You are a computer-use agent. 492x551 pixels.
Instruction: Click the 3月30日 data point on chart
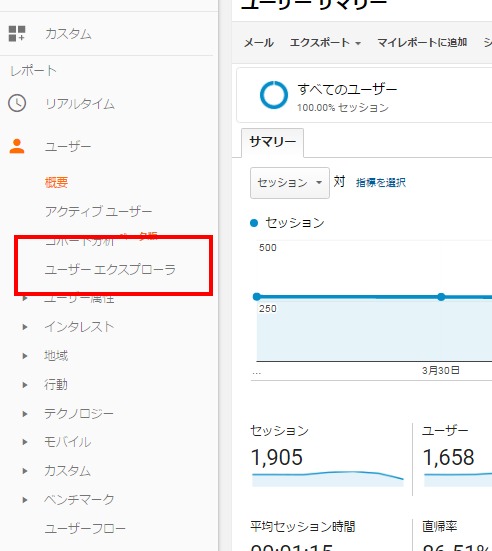(x=441, y=297)
